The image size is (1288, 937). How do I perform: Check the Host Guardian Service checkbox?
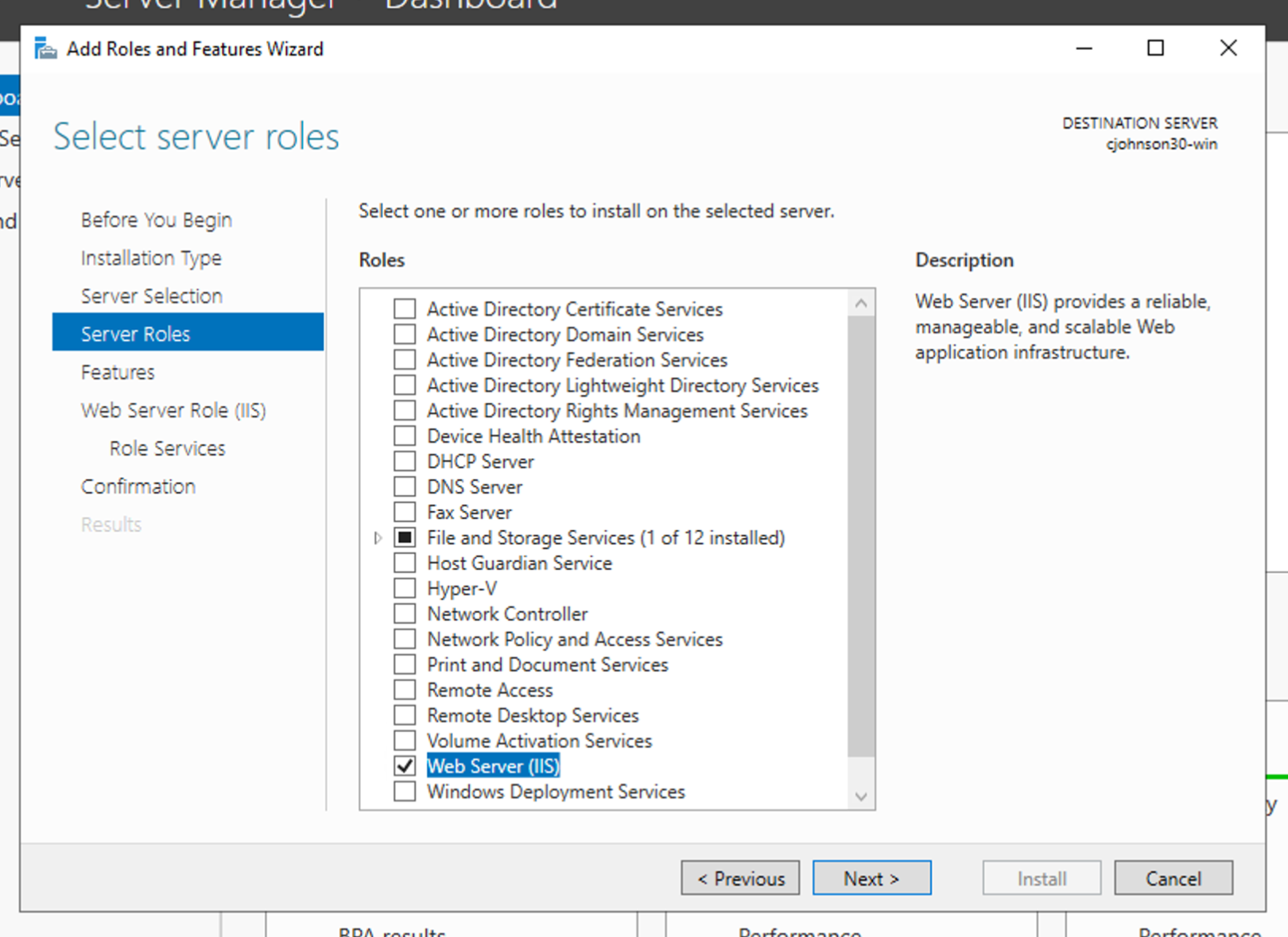(405, 563)
